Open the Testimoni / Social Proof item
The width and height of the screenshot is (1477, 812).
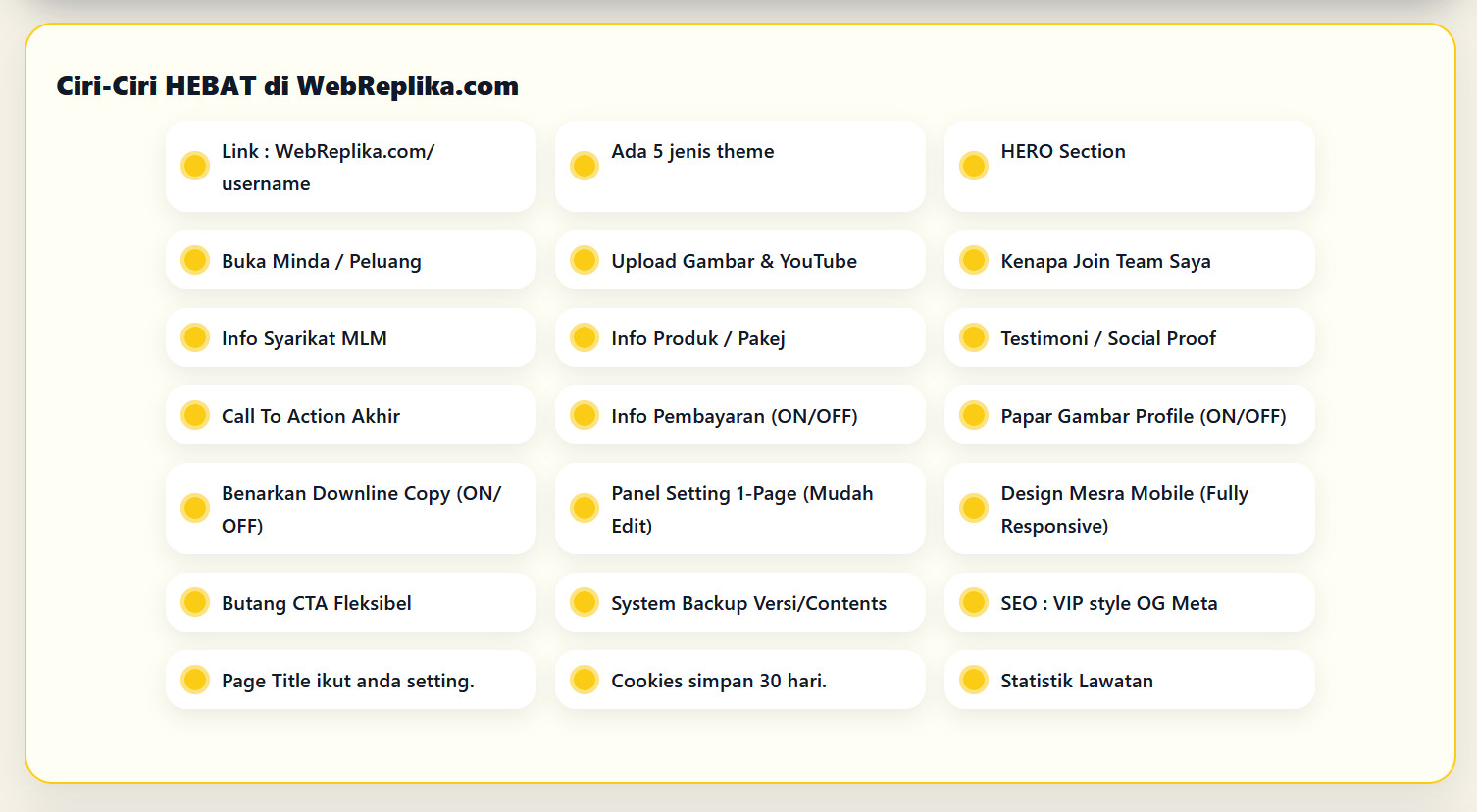coord(1129,338)
